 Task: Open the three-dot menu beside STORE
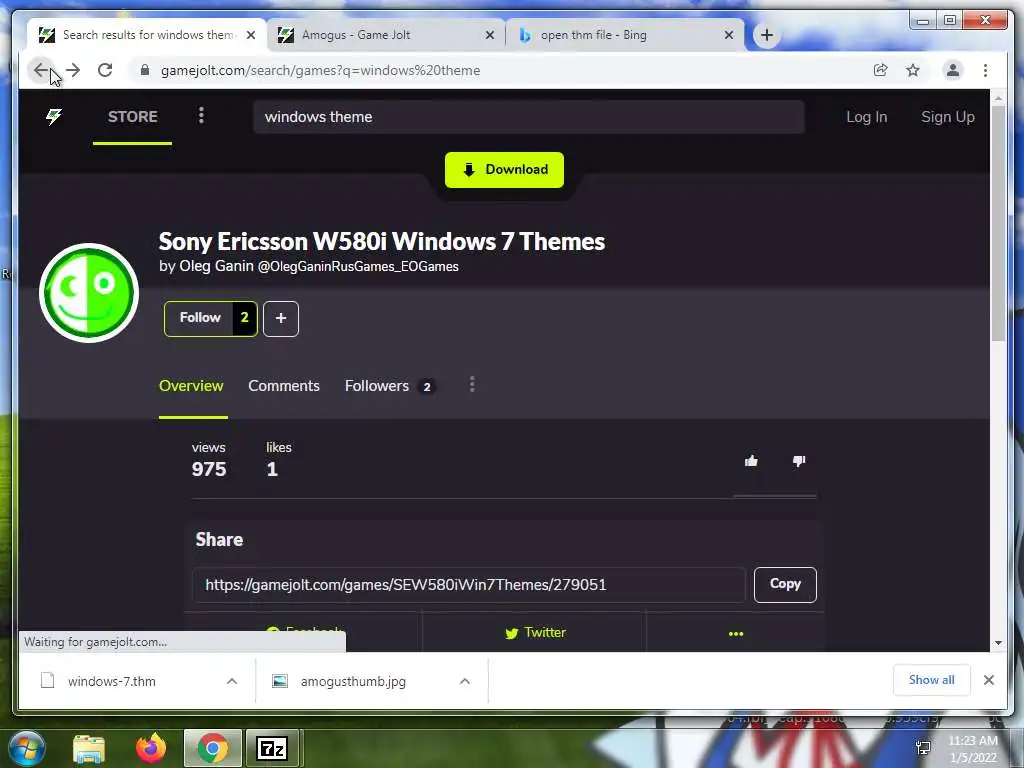[x=201, y=116]
